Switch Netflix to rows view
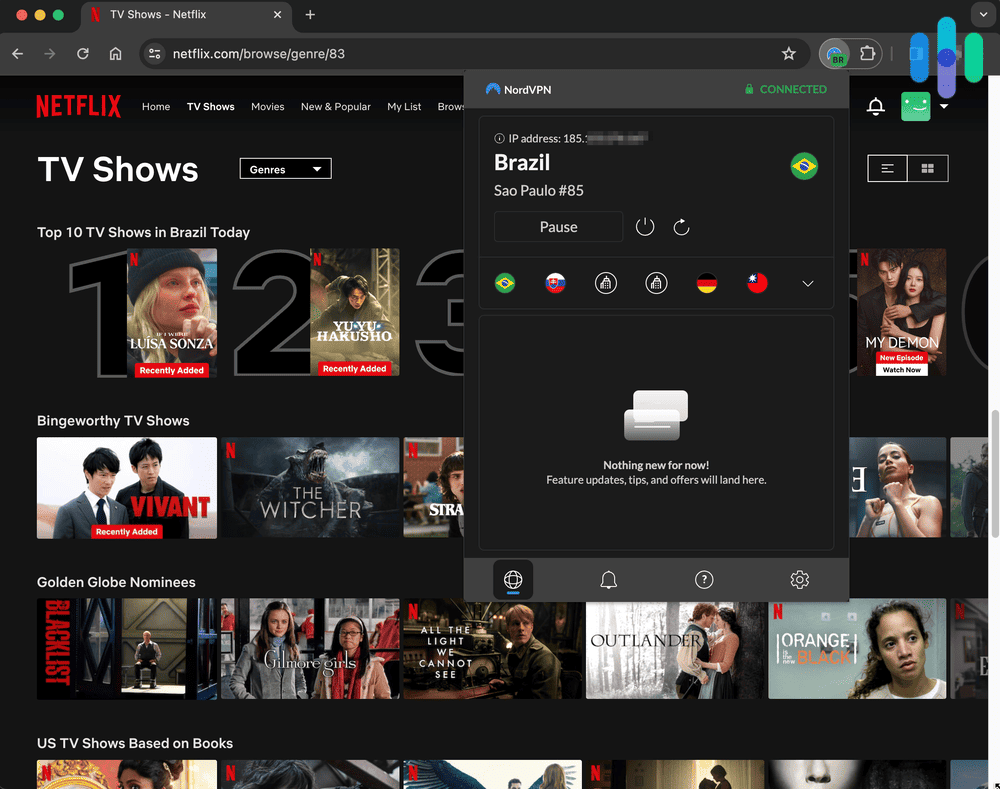The width and height of the screenshot is (1000, 789). pyautogui.click(x=887, y=168)
